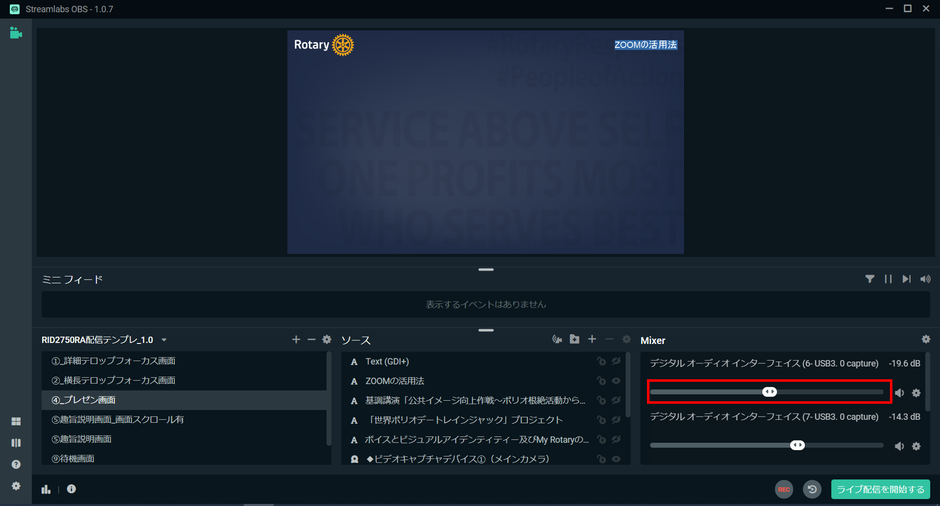Select scene ④_プレゼン画面
Image resolution: width=940 pixels, height=506 pixels.
[185, 400]
